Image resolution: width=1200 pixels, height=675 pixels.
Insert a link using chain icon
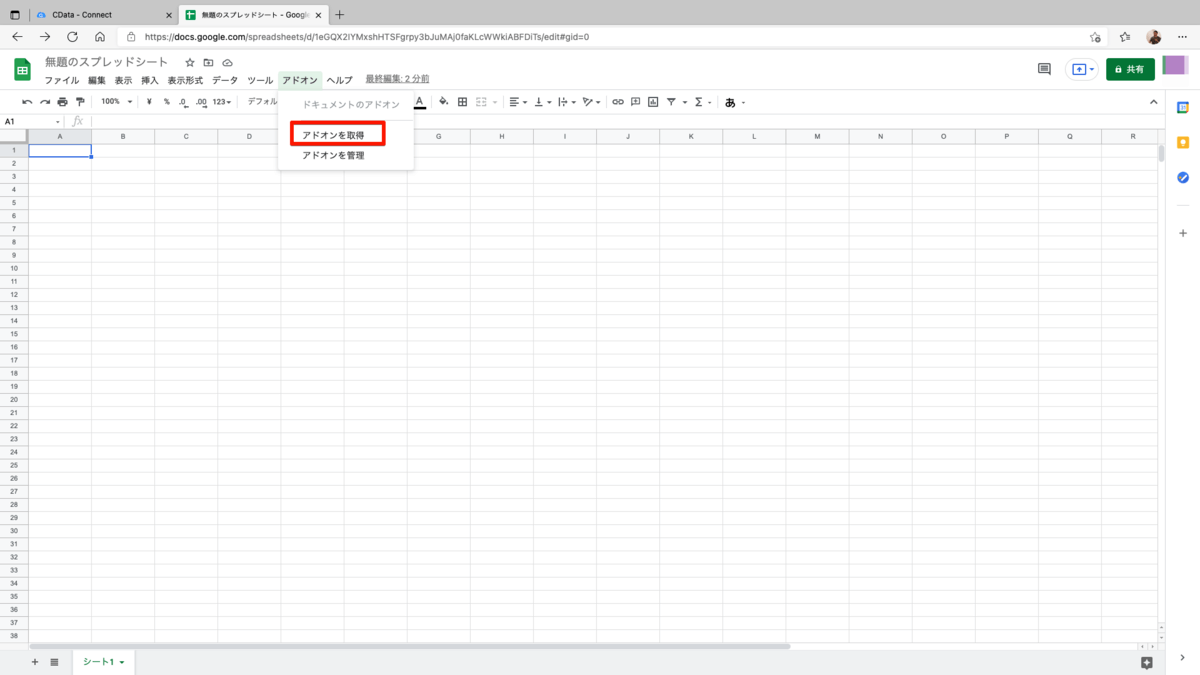(x=618, y=102)
